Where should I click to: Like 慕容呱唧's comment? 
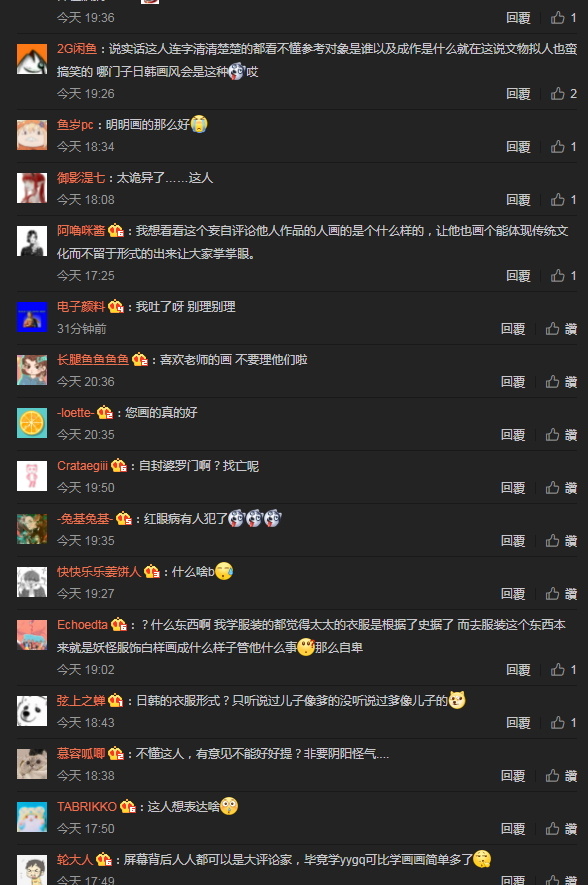pos(561,776)
